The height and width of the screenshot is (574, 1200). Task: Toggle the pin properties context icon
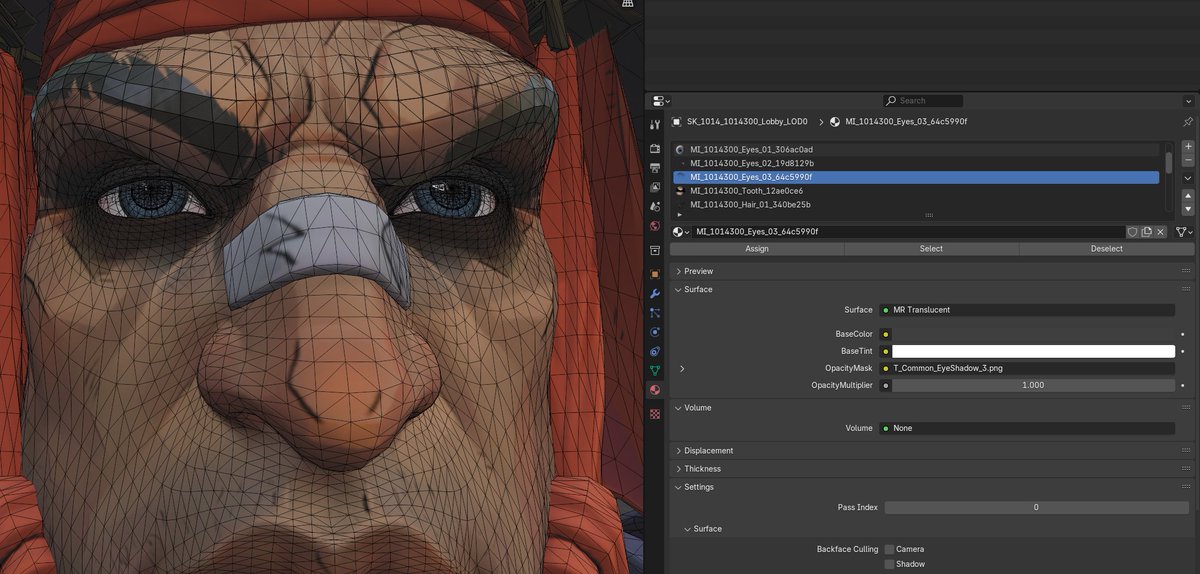(x=1188, y=121)
